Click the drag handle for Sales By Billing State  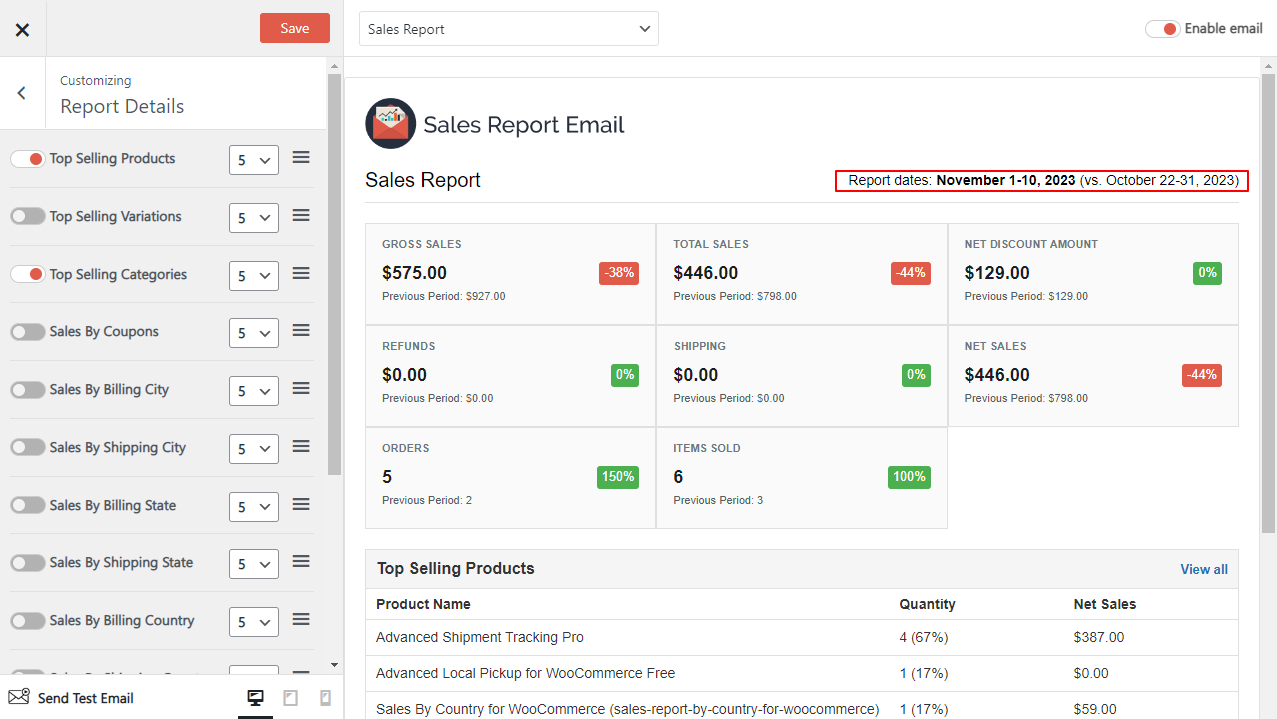coord(301,505)
